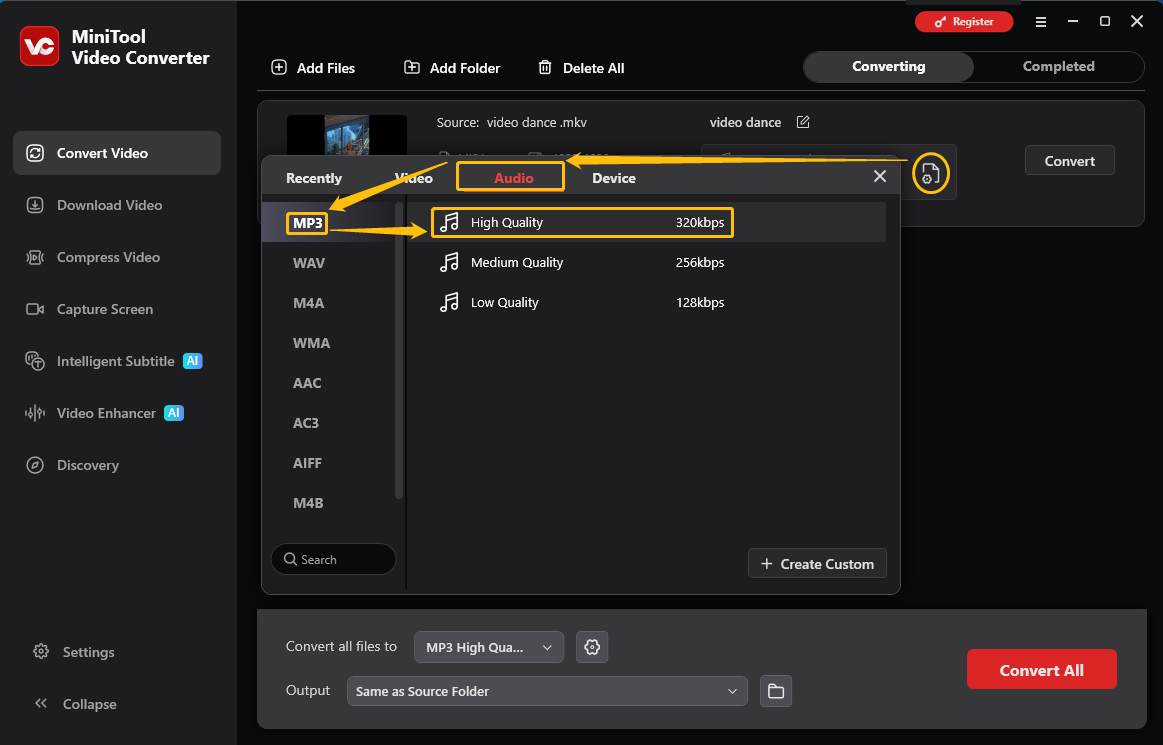Open Convert Video in sidebar
The width and height of the screenshot is (1163, 745).
pos(117,153)
